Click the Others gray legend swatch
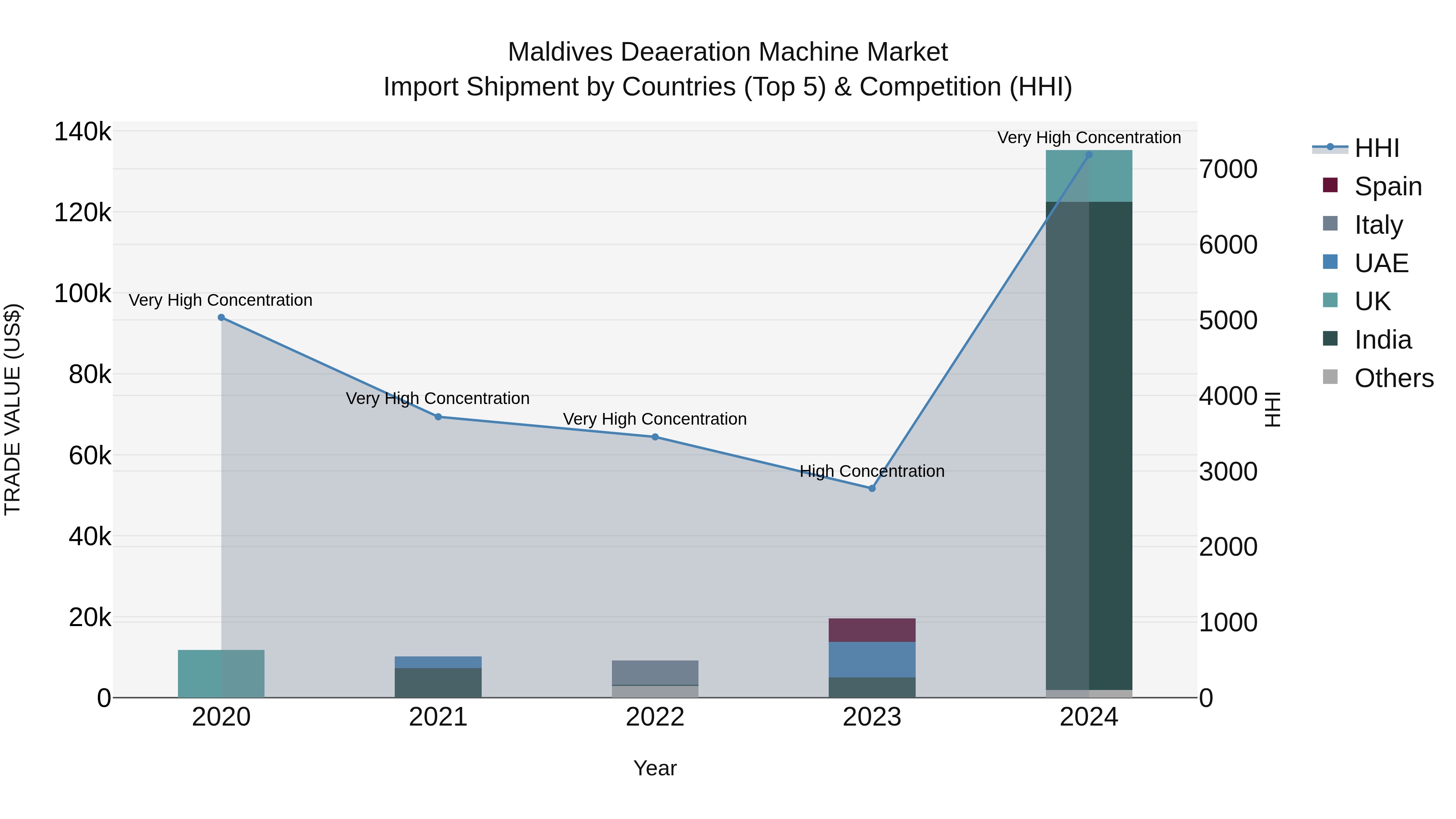The image size is (1456, 819). pyautogui.click(x=1331, y=377)
